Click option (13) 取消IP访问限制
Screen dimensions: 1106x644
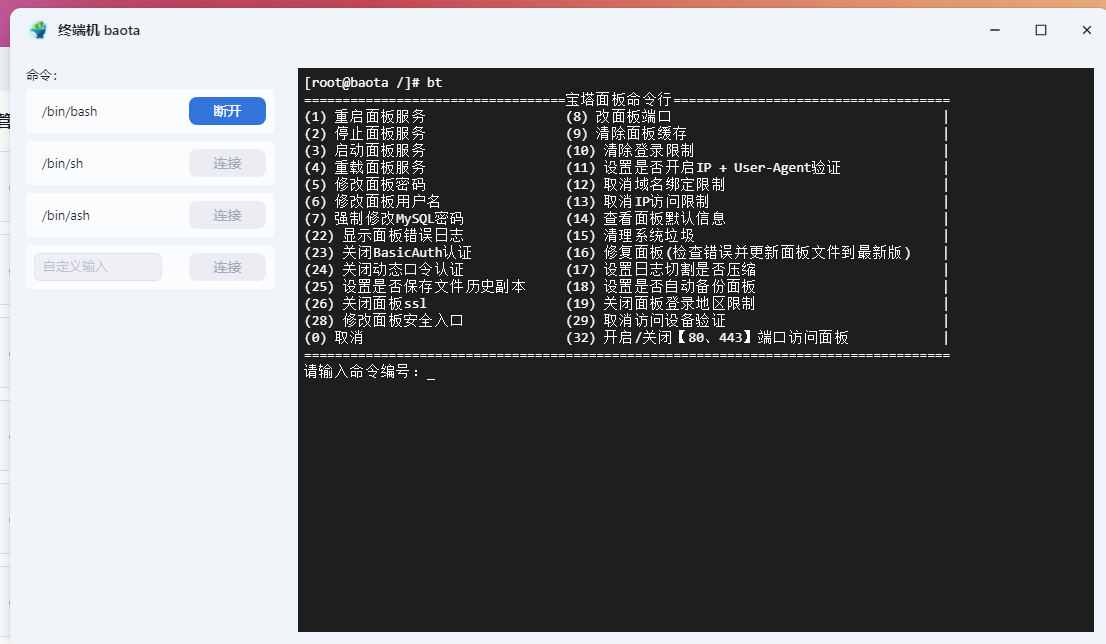pos(638,202)
